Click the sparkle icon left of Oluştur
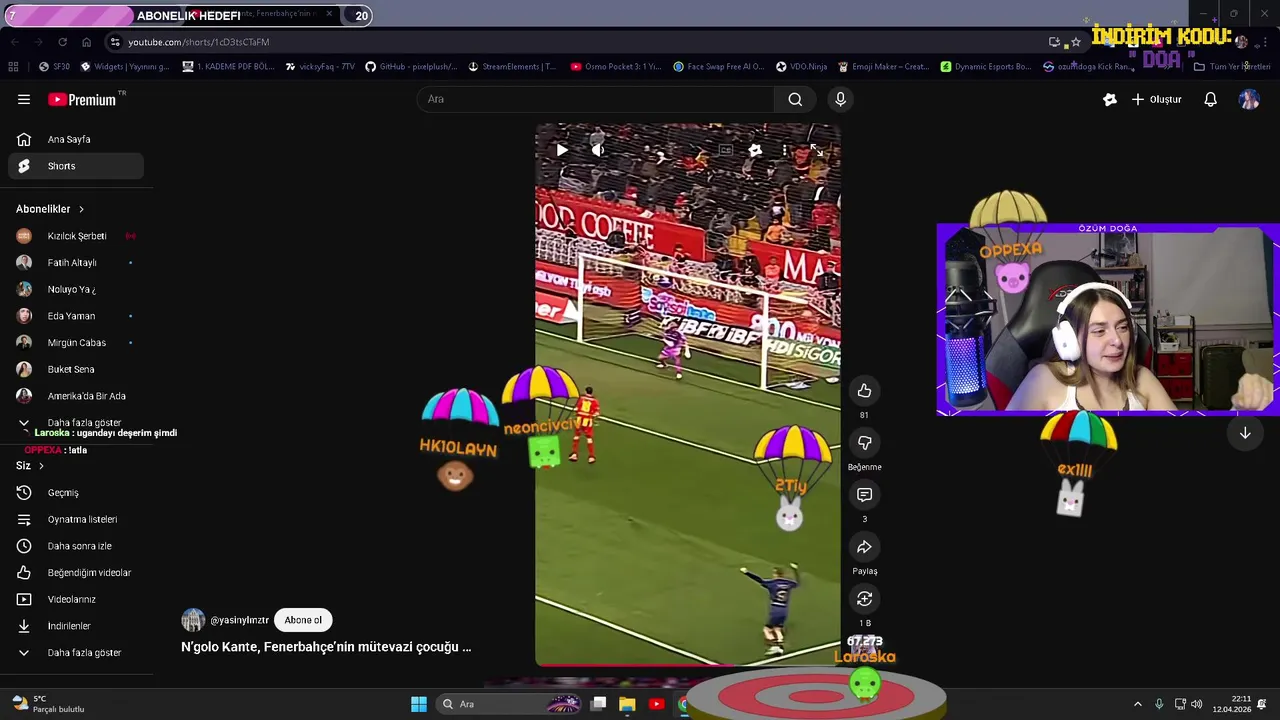This screenshot has height=720, width=1280. click(1109, 99)
